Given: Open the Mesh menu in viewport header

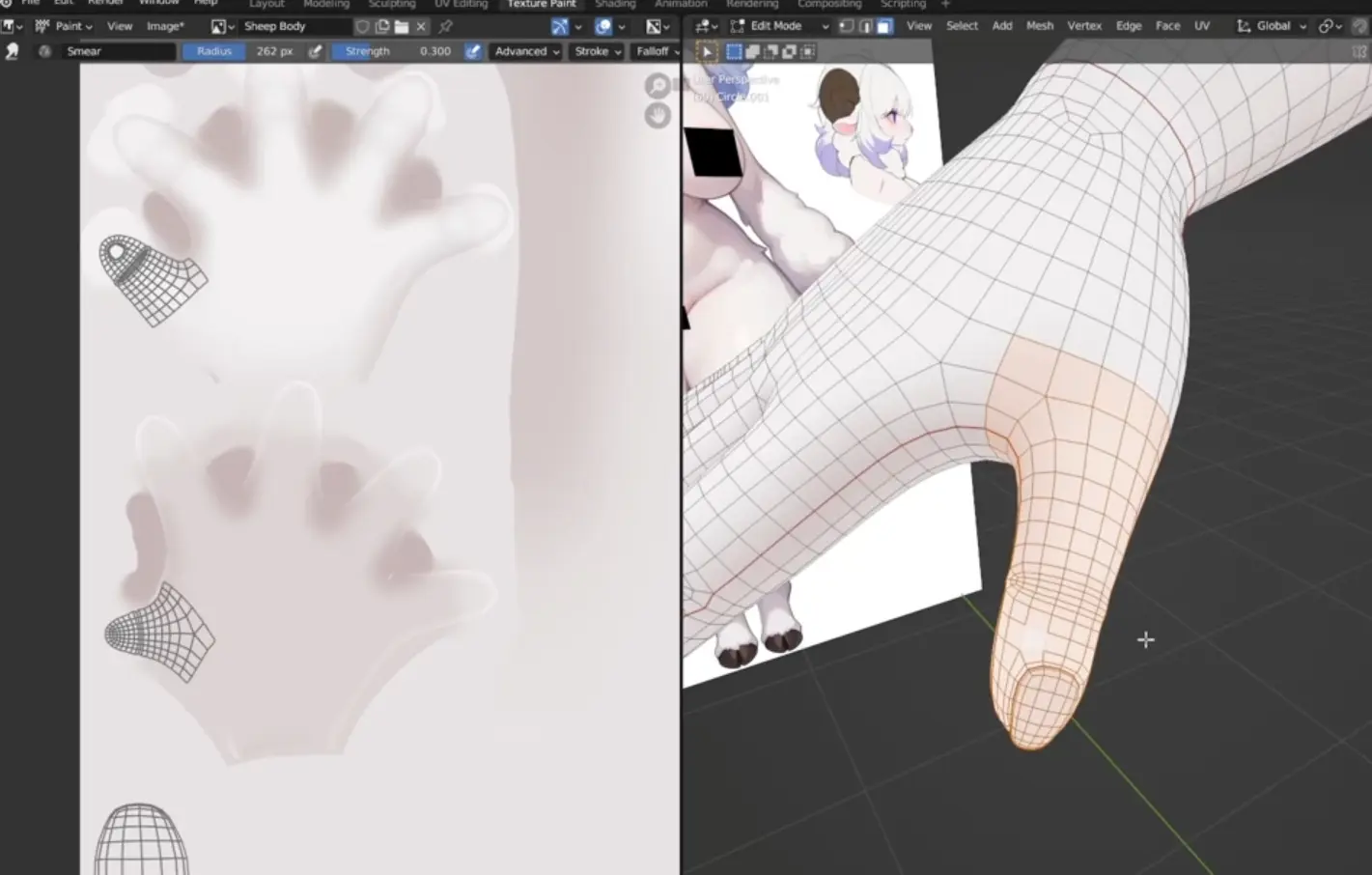Looking at the screenshot, I should point(1039,26).
